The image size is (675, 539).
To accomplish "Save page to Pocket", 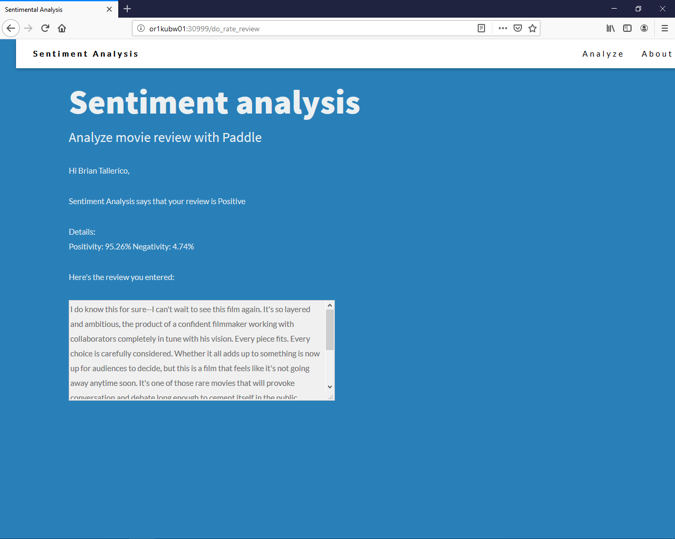I will pyautogui.click(x=518, y=28).
